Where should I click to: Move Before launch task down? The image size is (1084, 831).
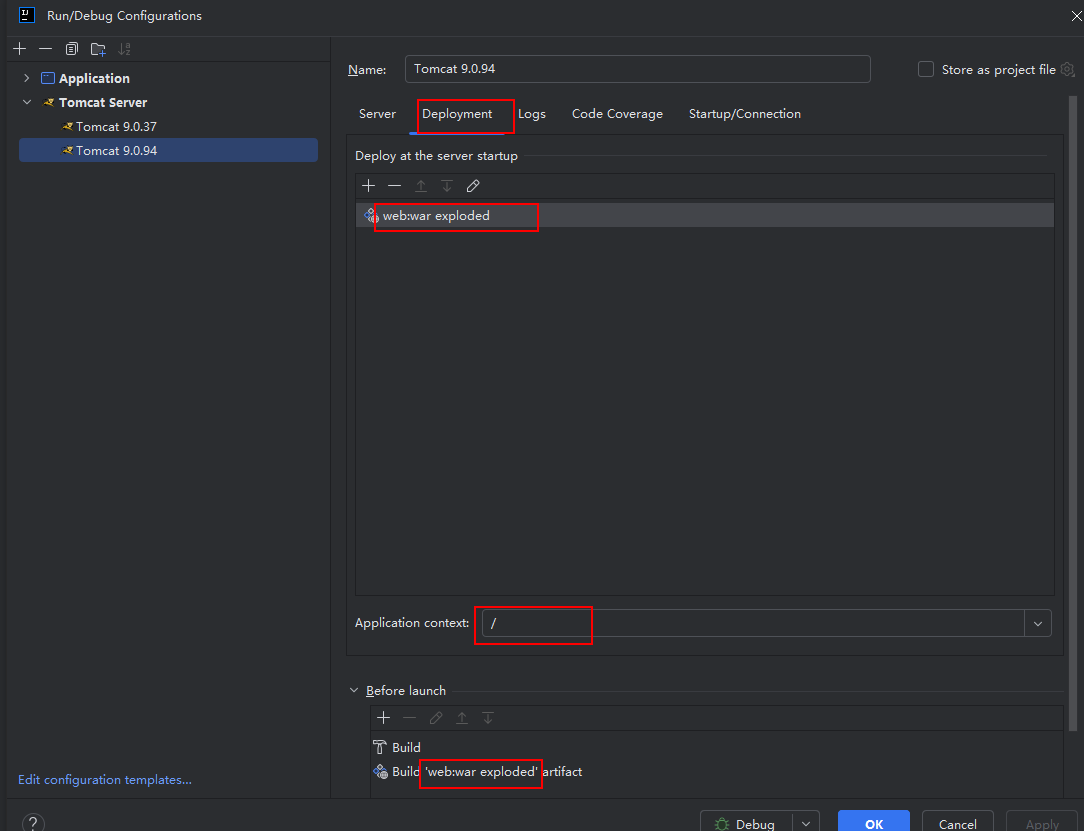488,718
